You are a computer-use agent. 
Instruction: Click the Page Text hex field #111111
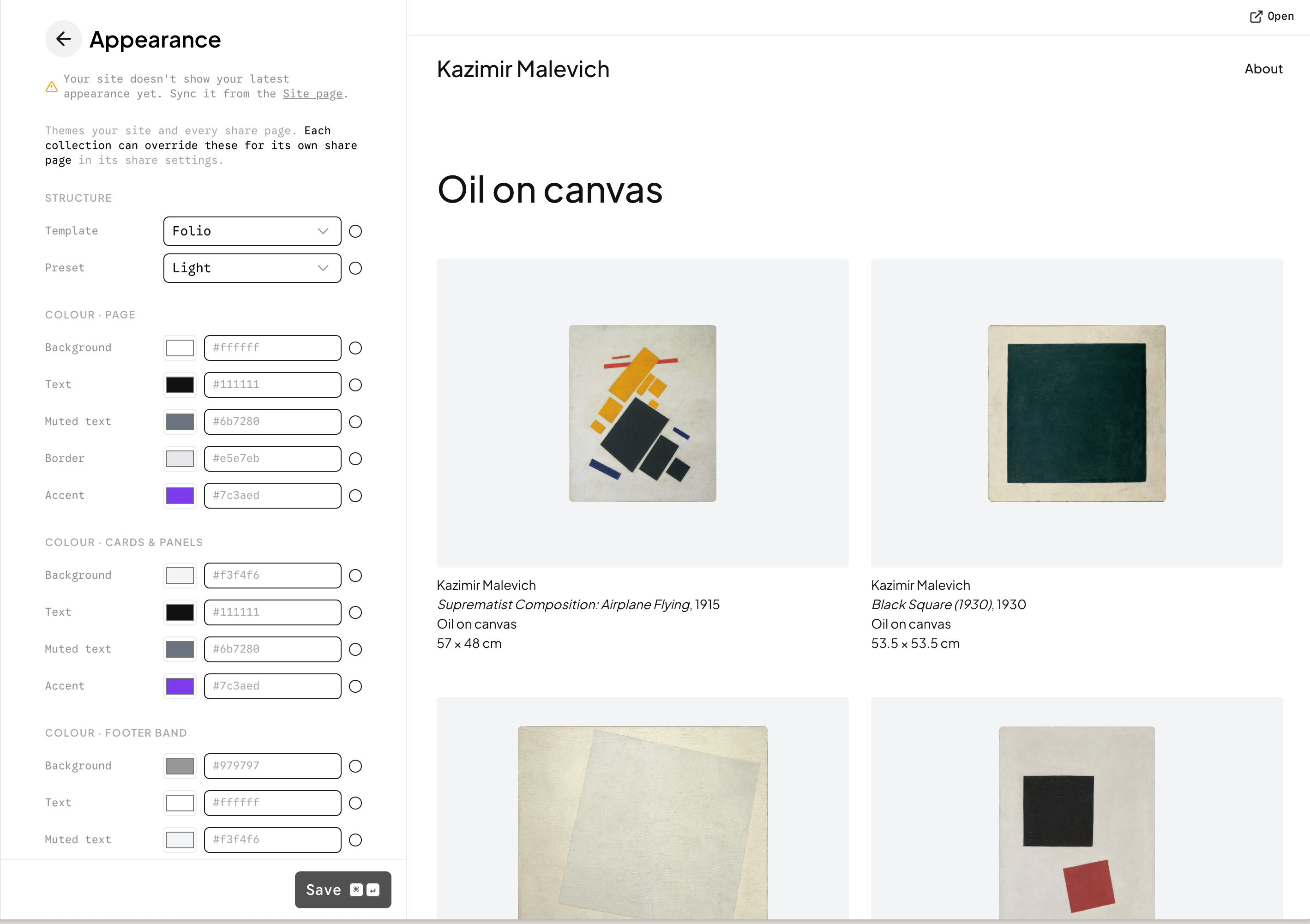point(273,385)
